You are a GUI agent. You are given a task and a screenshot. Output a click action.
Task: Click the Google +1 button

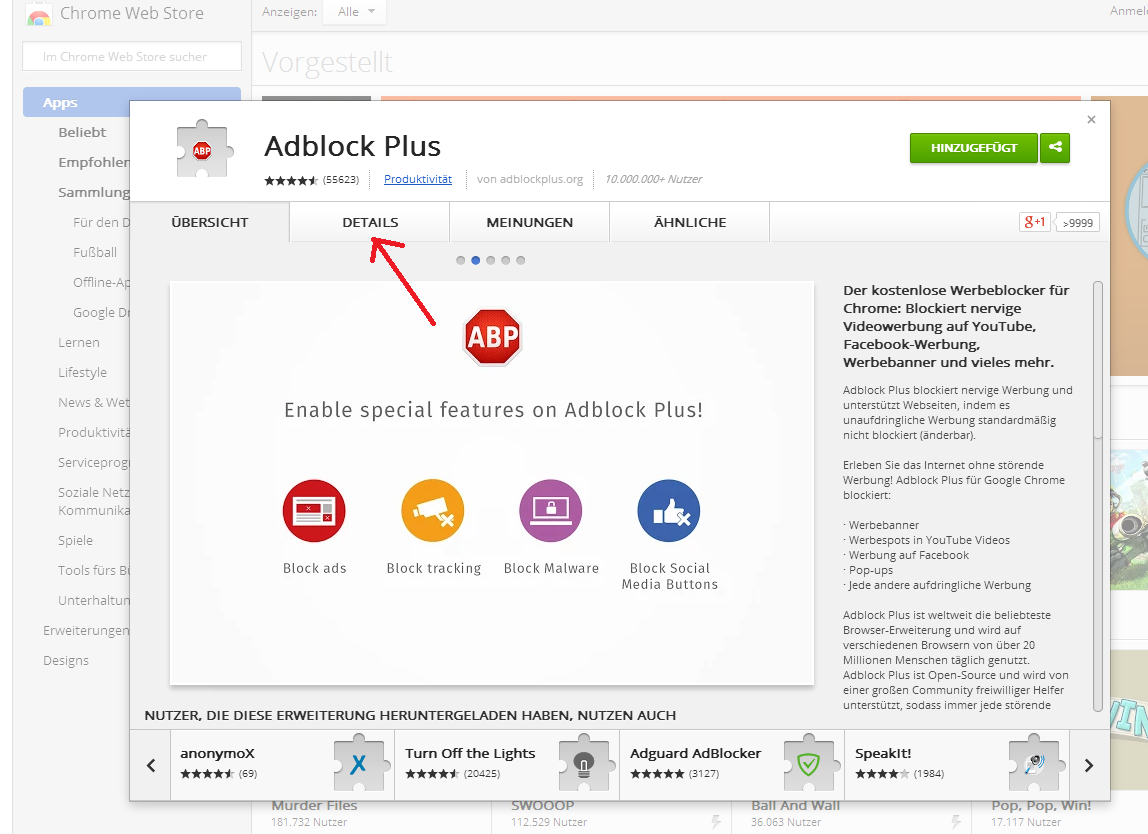pyautogui.click(x=1035, y=222)
